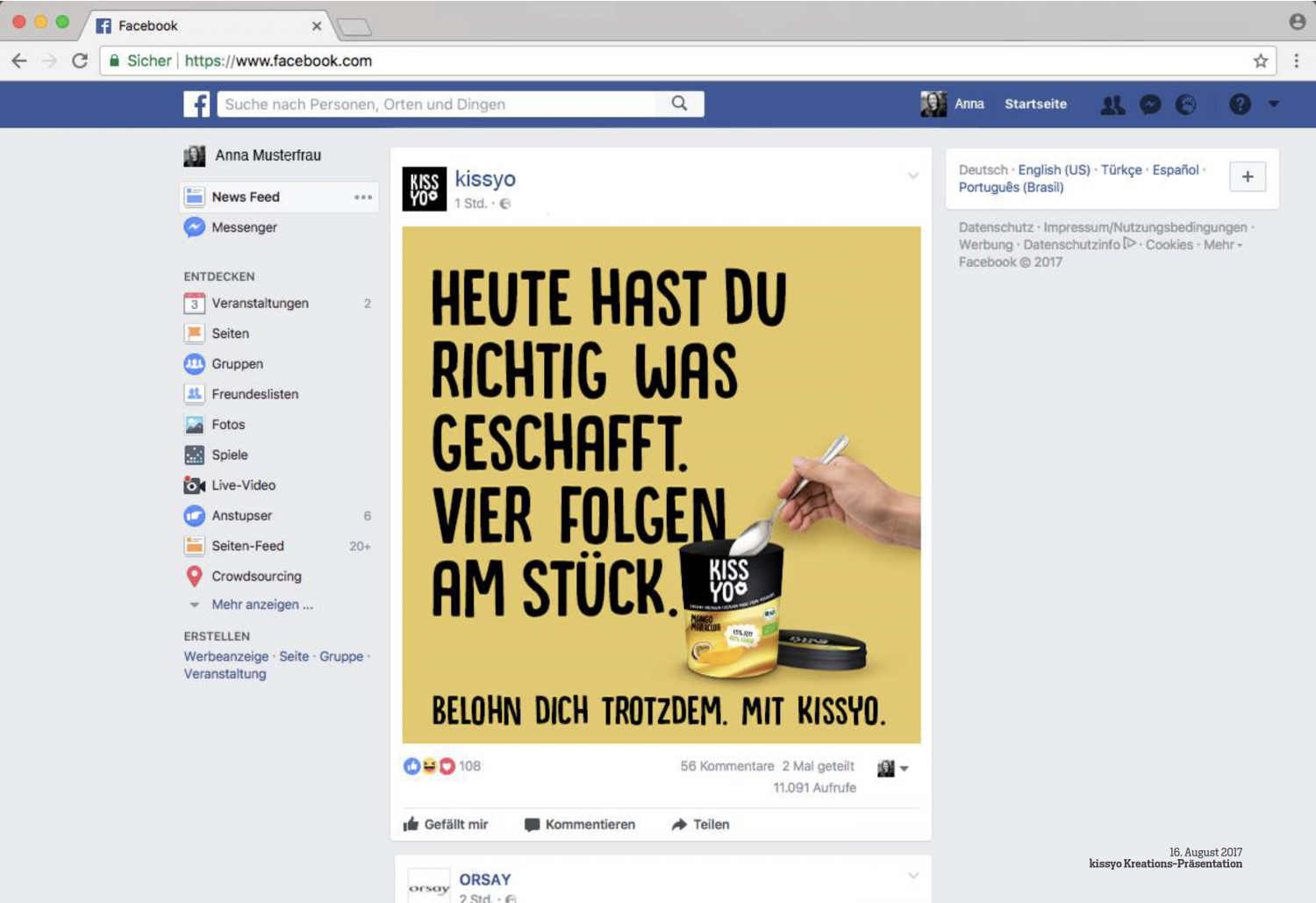Reload the page in the browser
This screenshot has width=1316, height=903.
pyautogui.click(x=80, y=61)
